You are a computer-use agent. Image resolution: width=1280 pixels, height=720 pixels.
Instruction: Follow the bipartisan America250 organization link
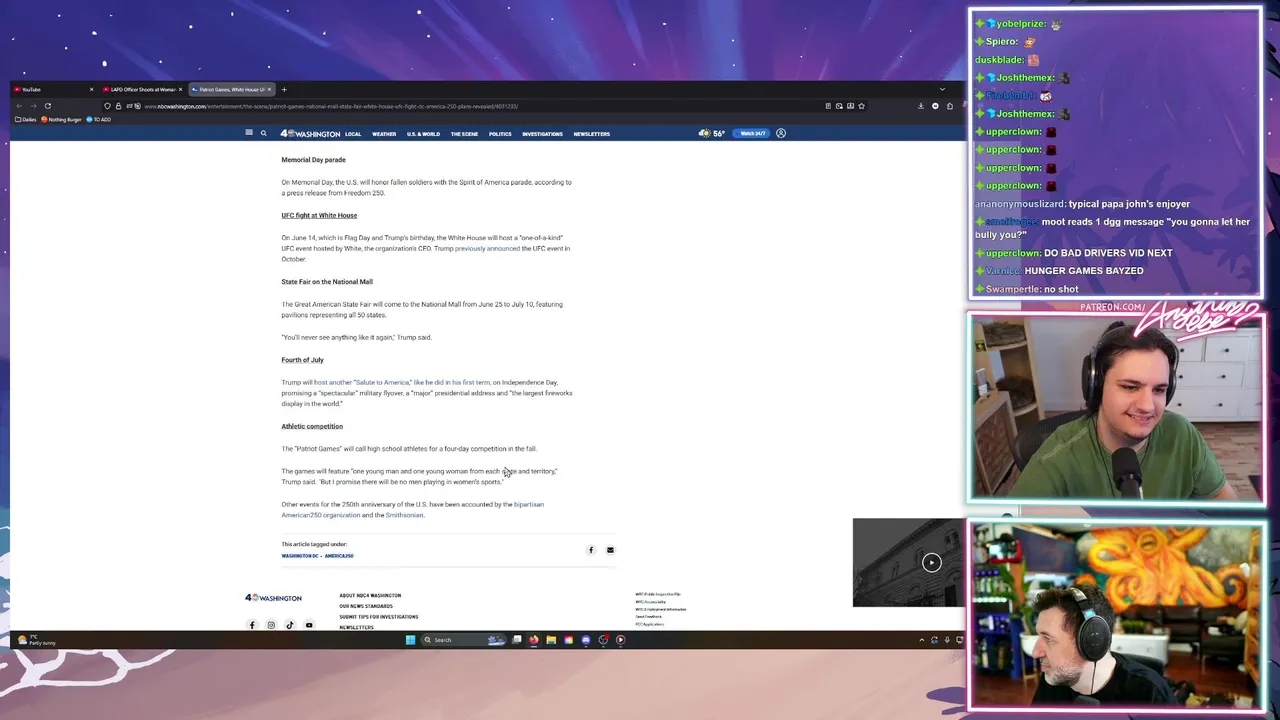pyautogui.click(x=412, y=509)
